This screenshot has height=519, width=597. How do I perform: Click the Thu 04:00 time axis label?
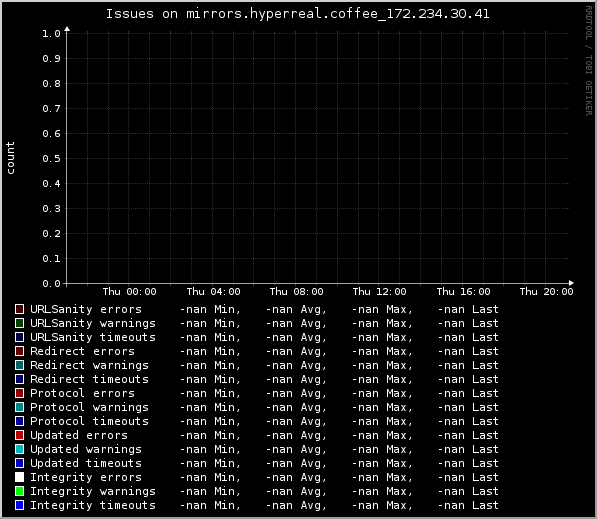(x=213, y=292)
